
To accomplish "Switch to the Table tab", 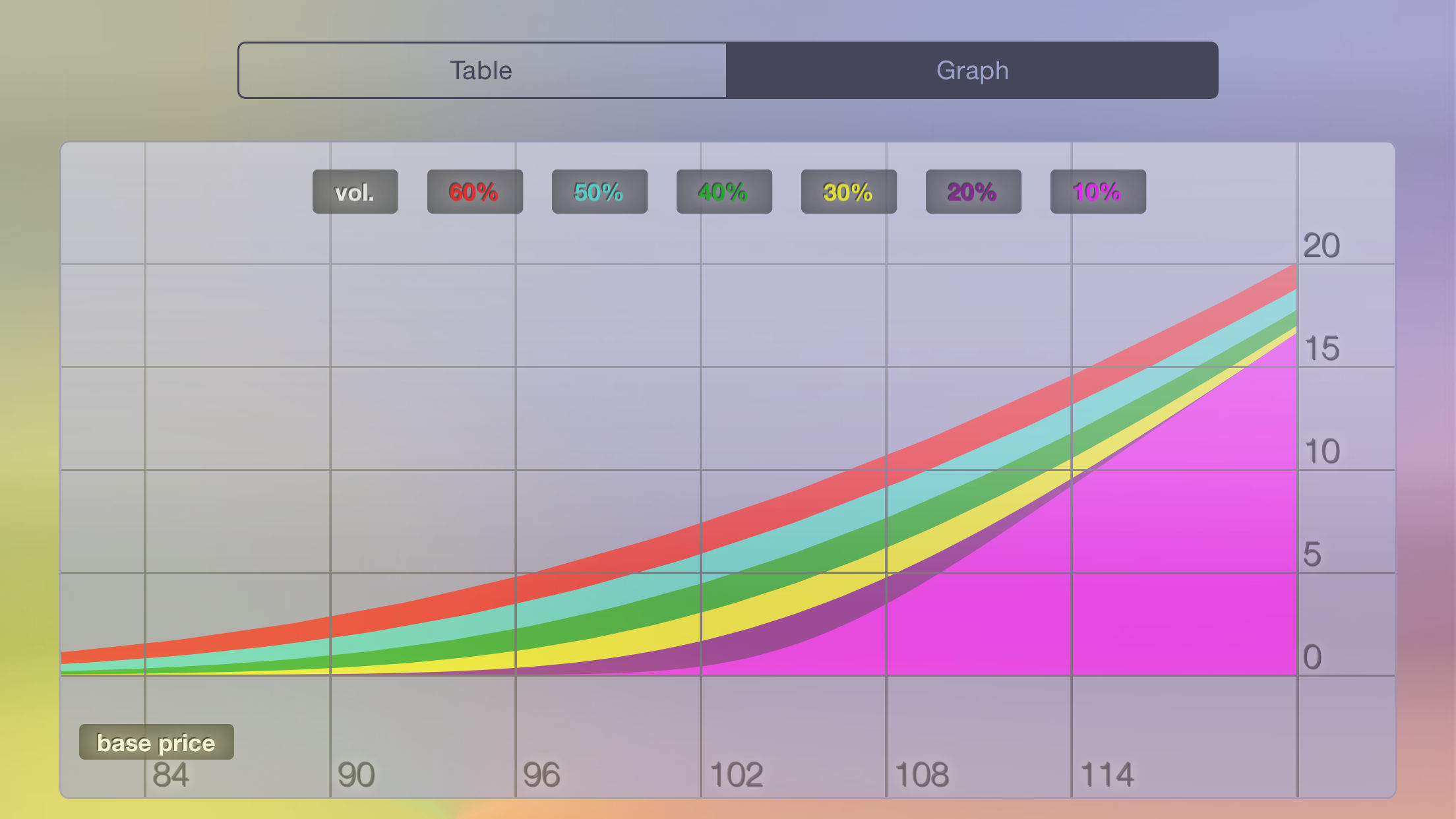I will pos(481,71).
